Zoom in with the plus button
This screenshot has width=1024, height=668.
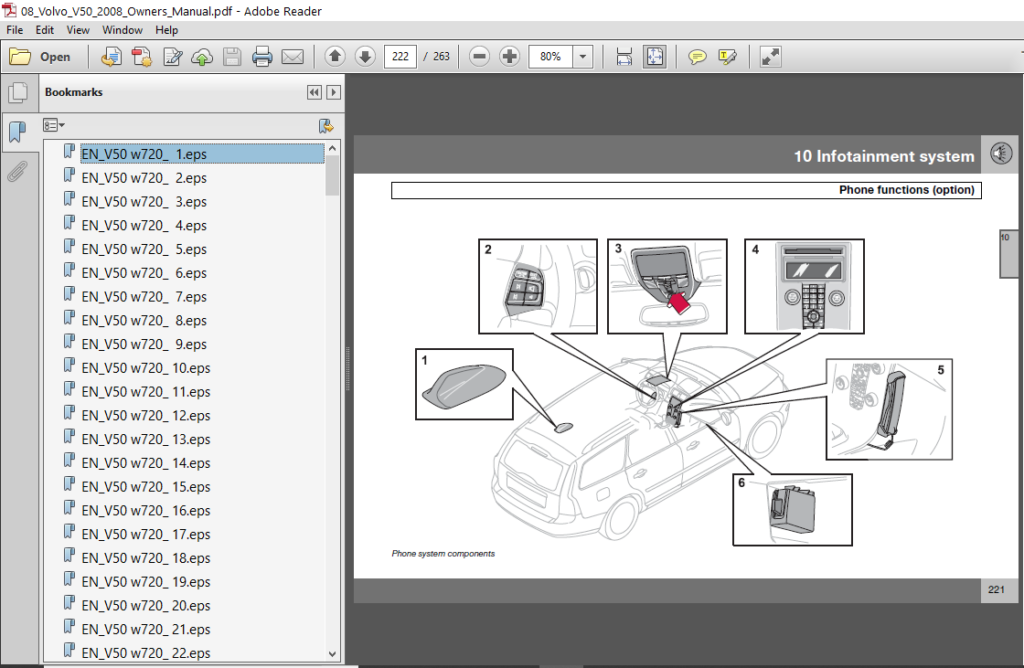point(509,57)
